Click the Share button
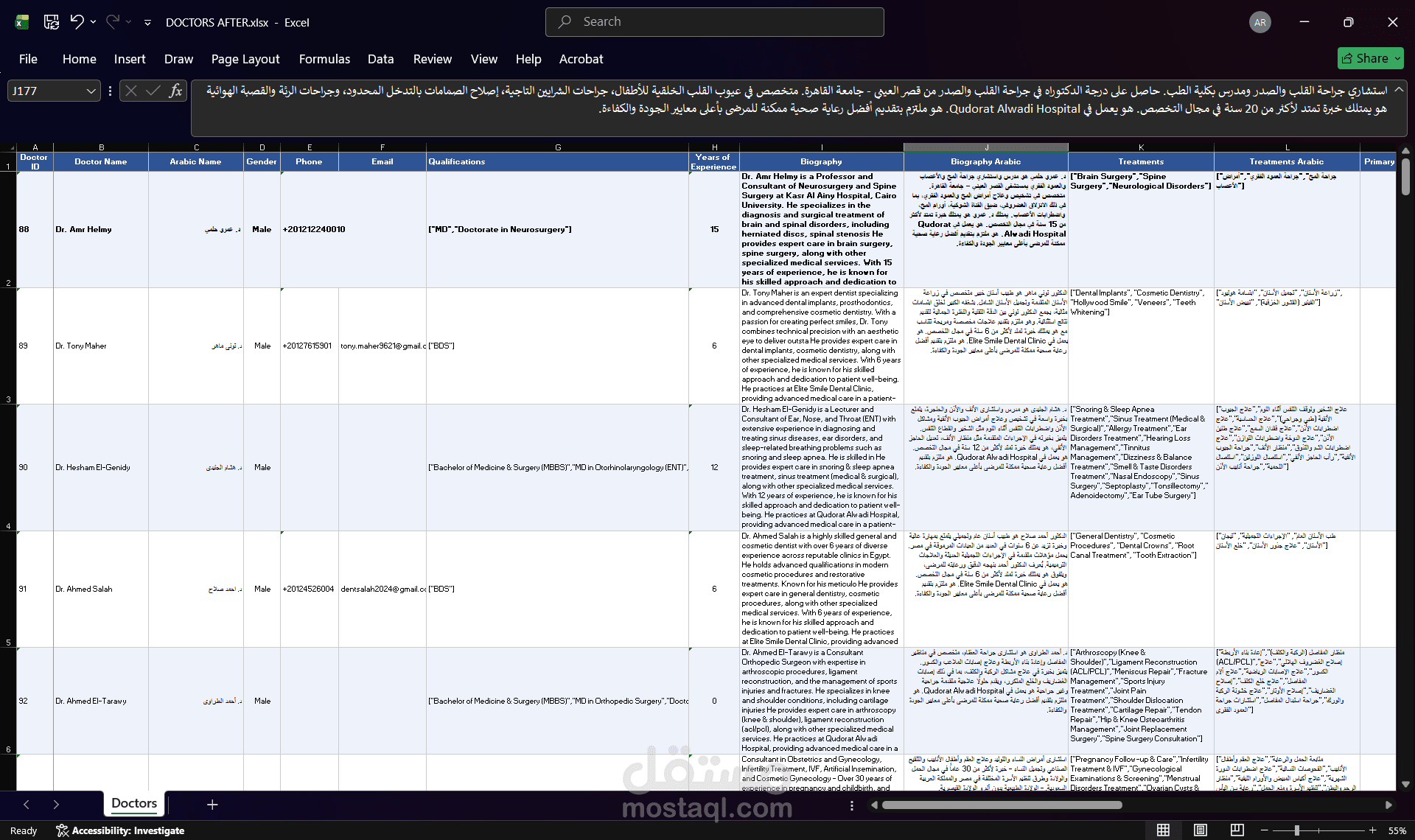 1370,58
